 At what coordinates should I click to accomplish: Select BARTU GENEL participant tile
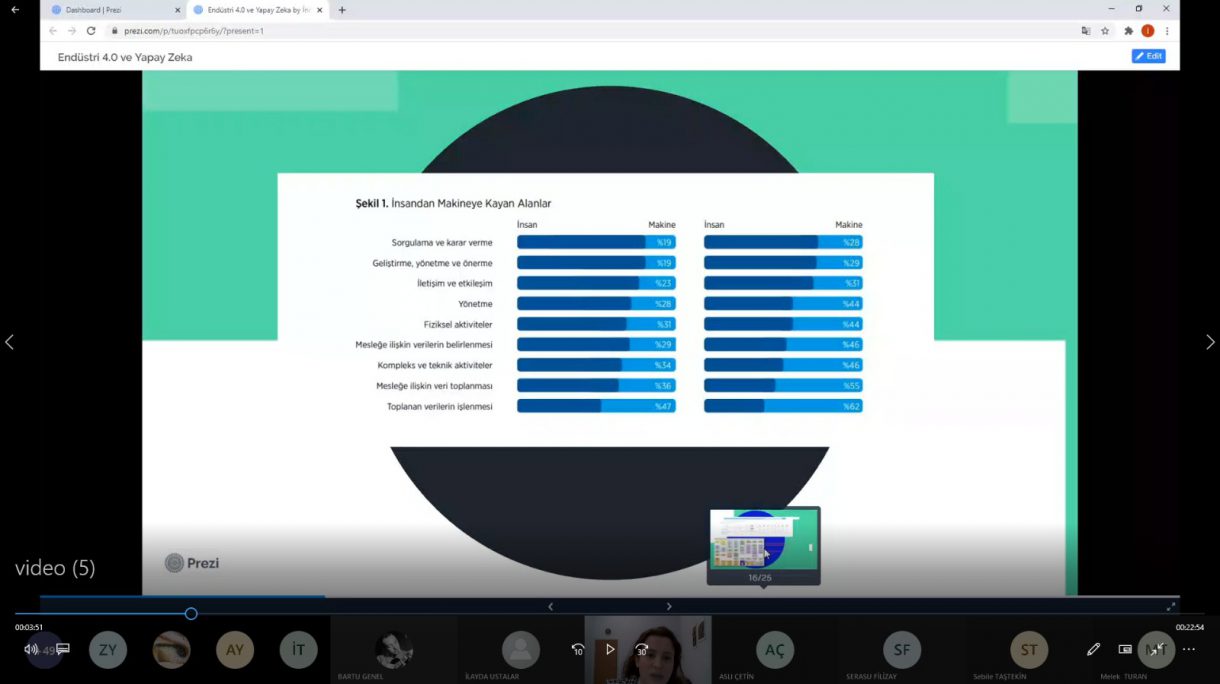(394, 650)
